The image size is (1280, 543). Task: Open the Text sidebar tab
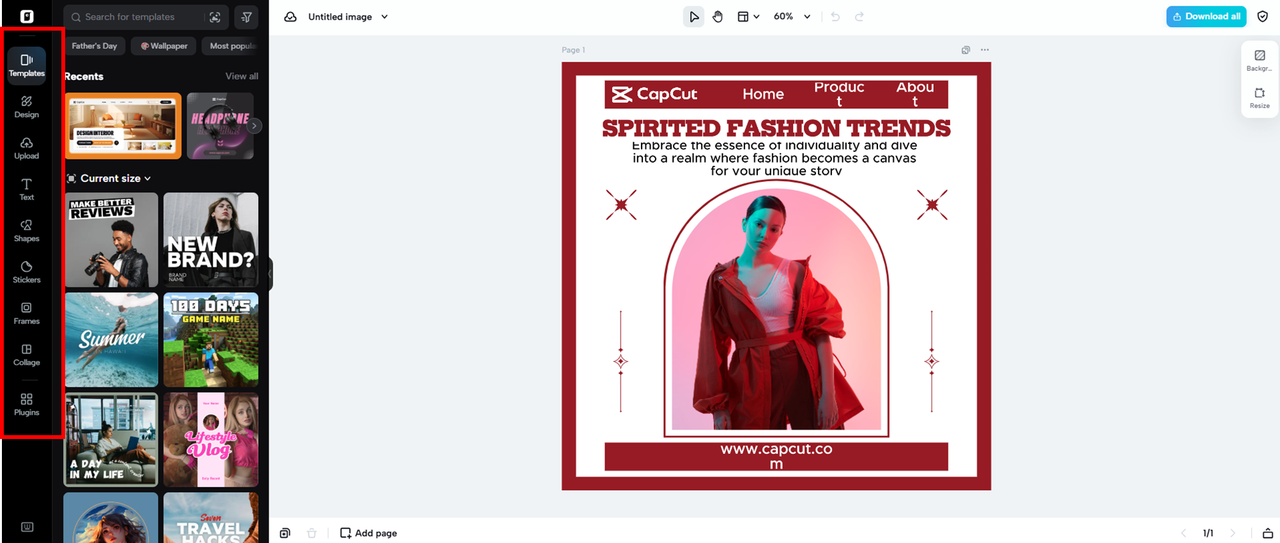27,189
